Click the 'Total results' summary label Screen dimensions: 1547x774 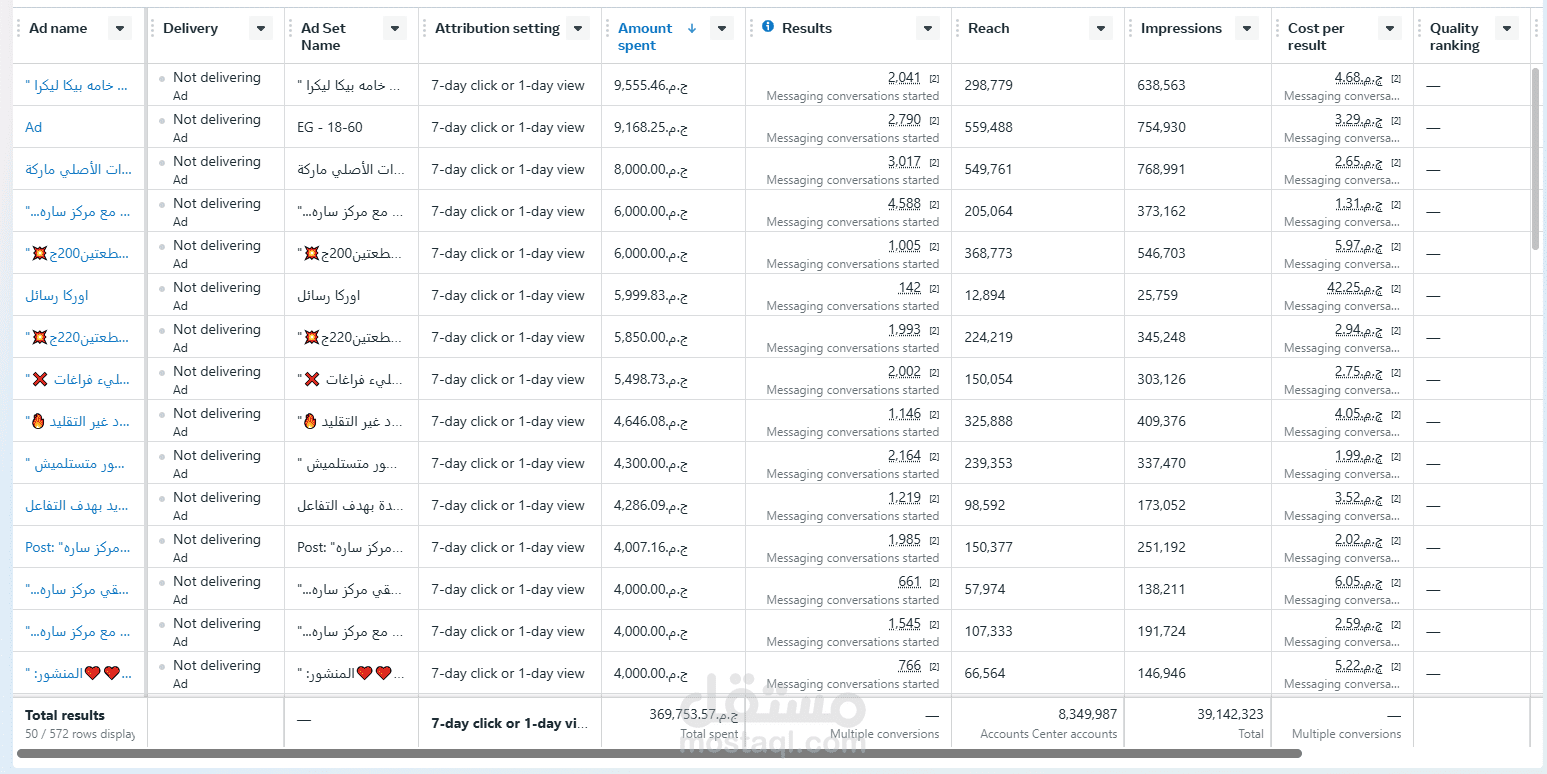pyautogui.click(x=65, y=715)
